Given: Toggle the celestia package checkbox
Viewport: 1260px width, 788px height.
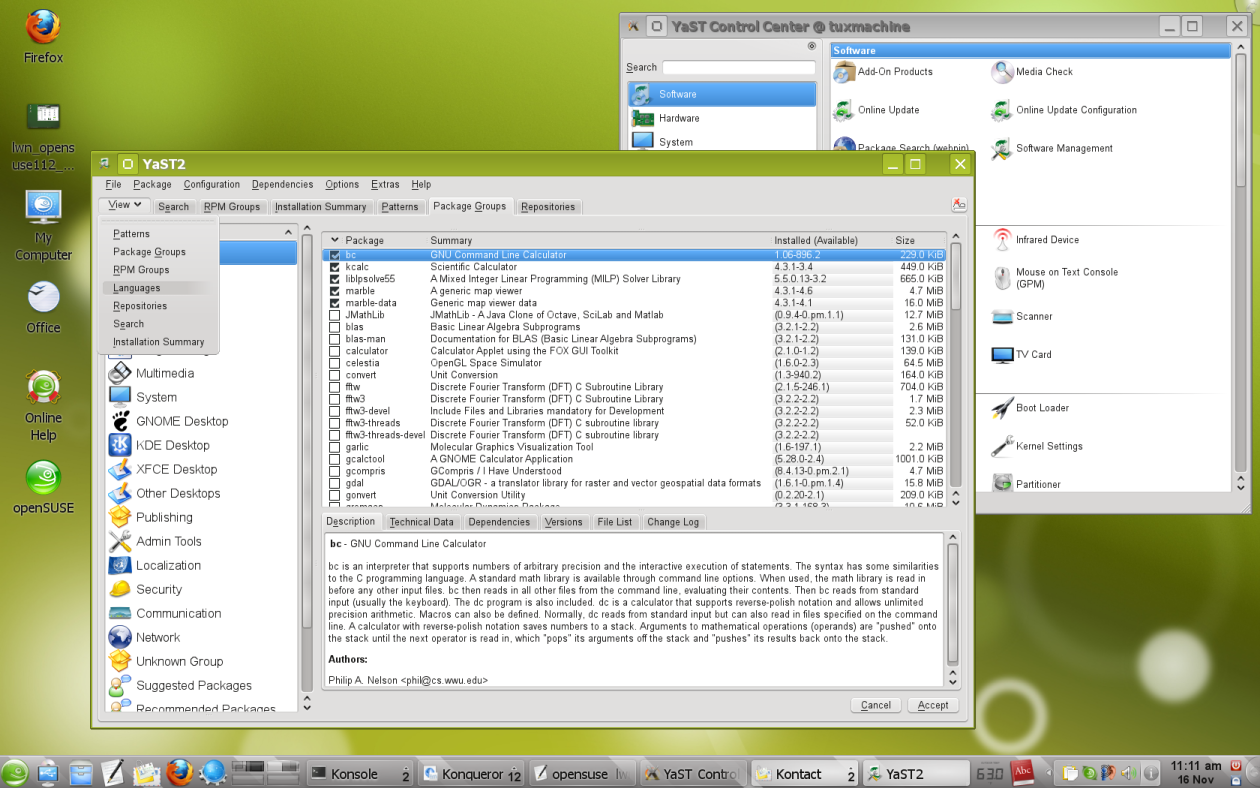Looking at the screenshot, I should [x=335, y=363].
